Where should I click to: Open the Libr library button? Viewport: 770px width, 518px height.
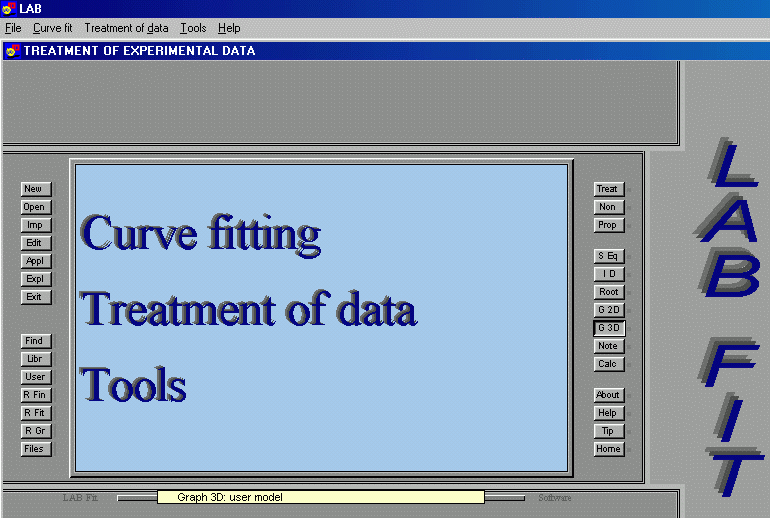pyautogui.click(x=36, y=359)
